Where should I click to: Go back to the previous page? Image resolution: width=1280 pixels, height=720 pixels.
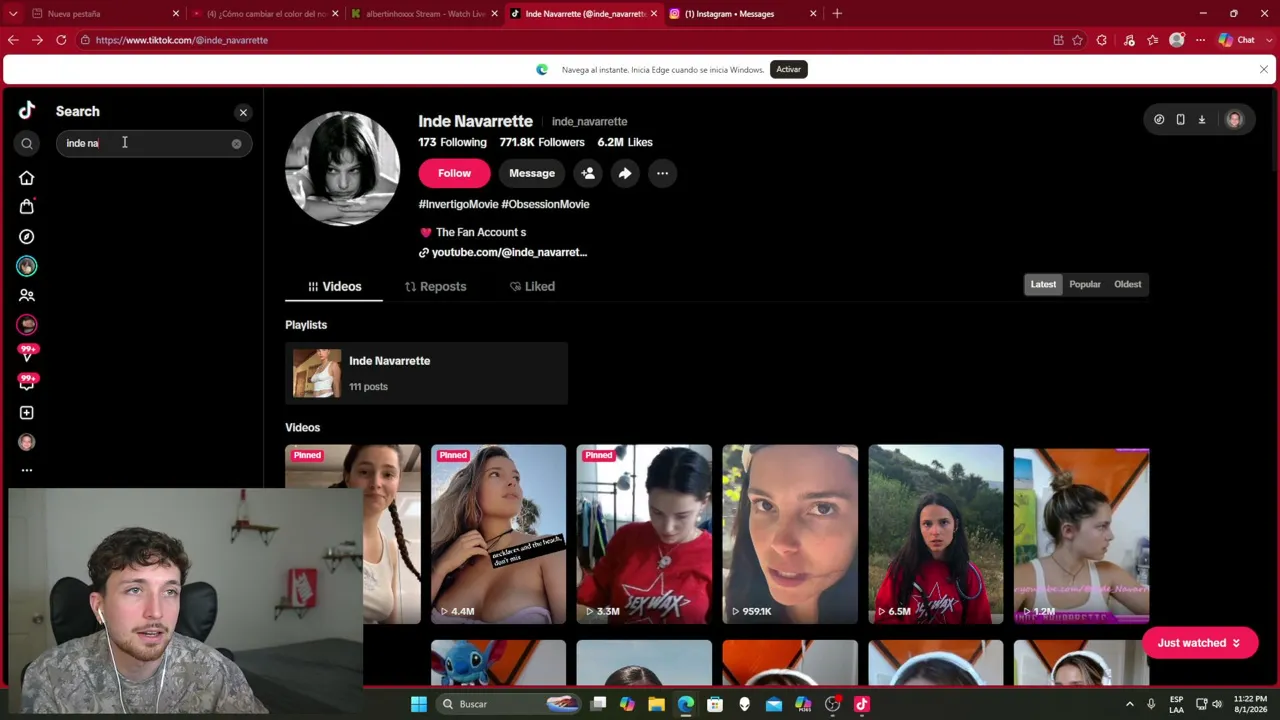point(13,40)
